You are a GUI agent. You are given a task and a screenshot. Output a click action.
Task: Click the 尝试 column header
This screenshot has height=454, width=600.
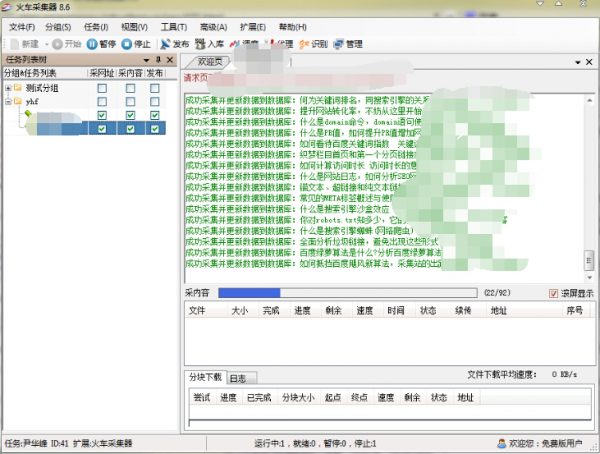tap(202, 398)
